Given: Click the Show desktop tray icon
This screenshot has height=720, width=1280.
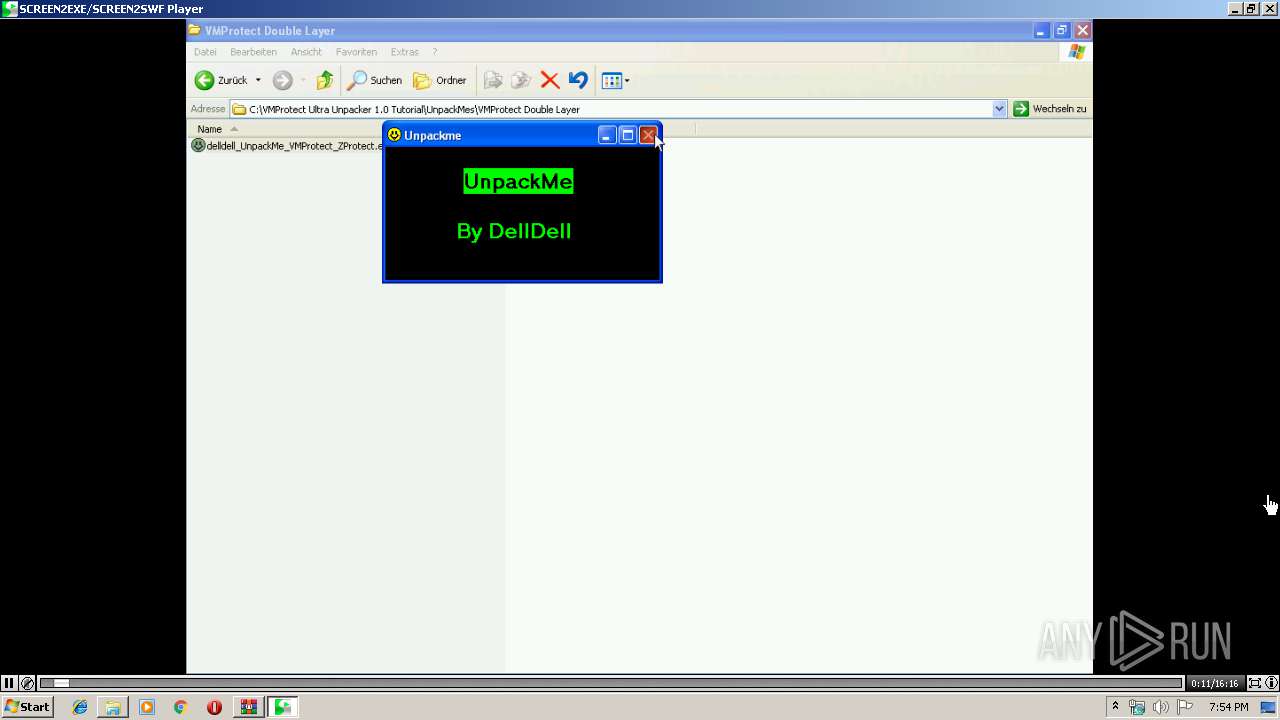Looking at the screenshot, I should click(x=1268, y=707).
